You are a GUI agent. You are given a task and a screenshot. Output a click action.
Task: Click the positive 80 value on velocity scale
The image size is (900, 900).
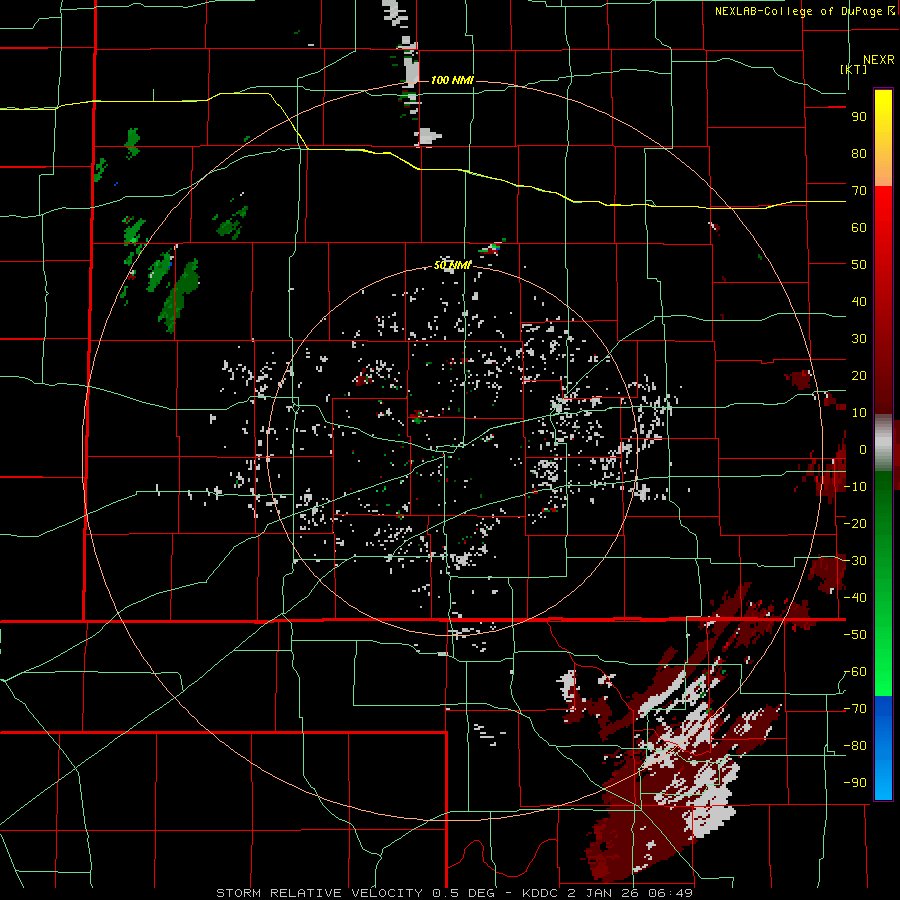tap(859, 154)
